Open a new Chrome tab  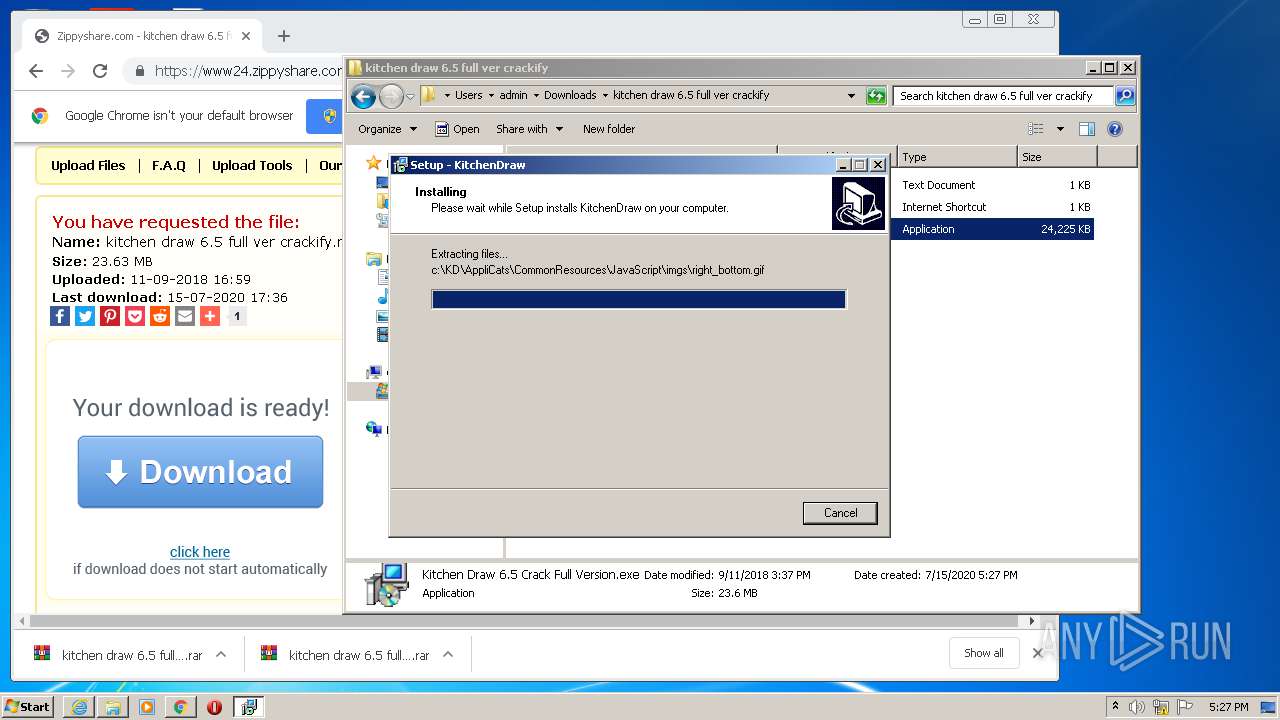click(284, 36)
